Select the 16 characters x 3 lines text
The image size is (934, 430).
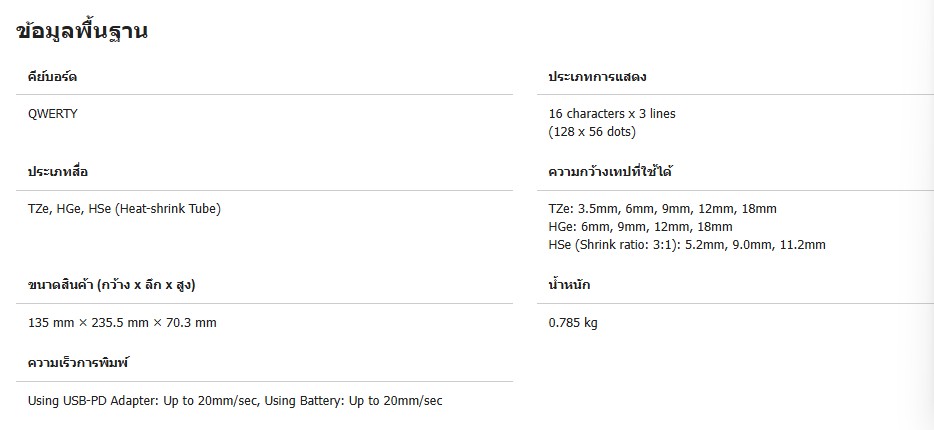point(612,114)
